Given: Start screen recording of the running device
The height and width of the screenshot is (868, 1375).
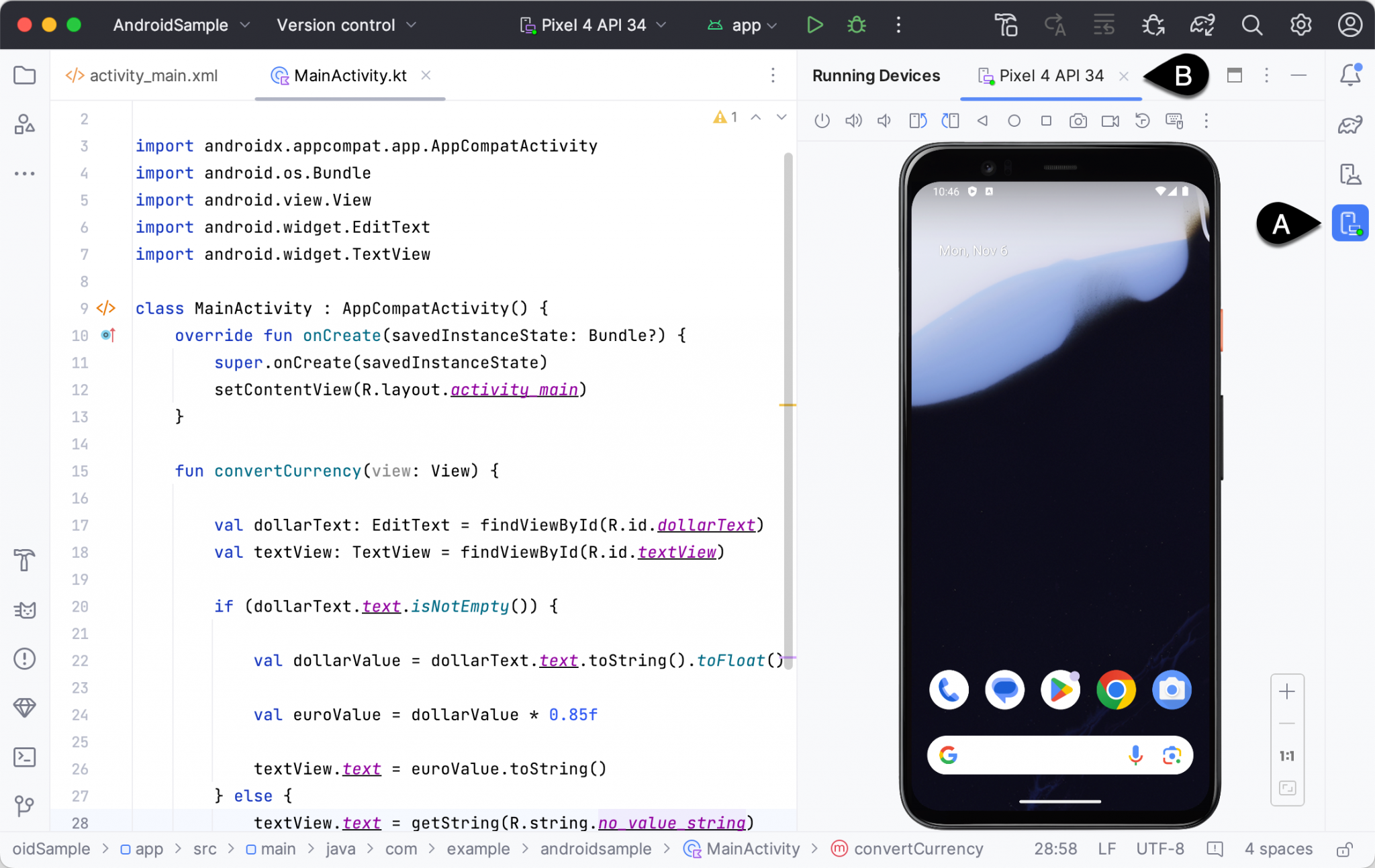Looking at the screenshot, I should [1109, 121].
